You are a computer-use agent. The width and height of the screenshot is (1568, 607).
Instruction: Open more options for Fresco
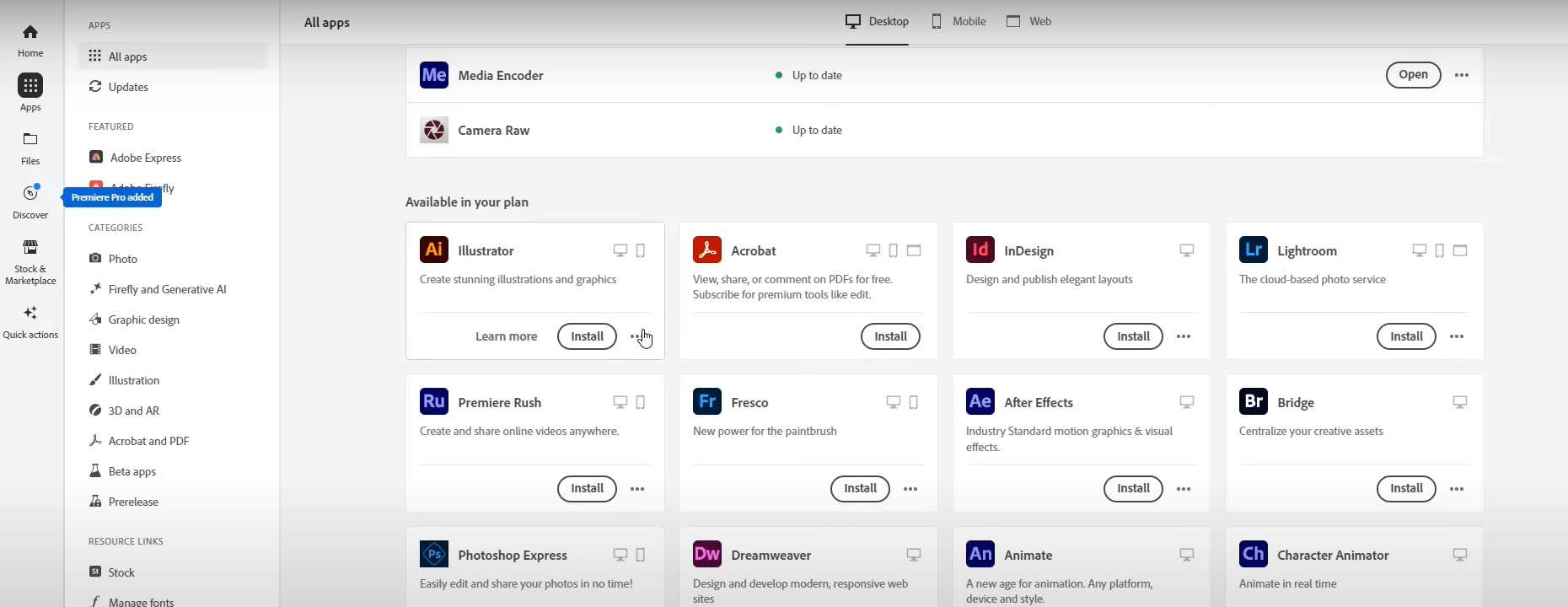tap(910, 489)
